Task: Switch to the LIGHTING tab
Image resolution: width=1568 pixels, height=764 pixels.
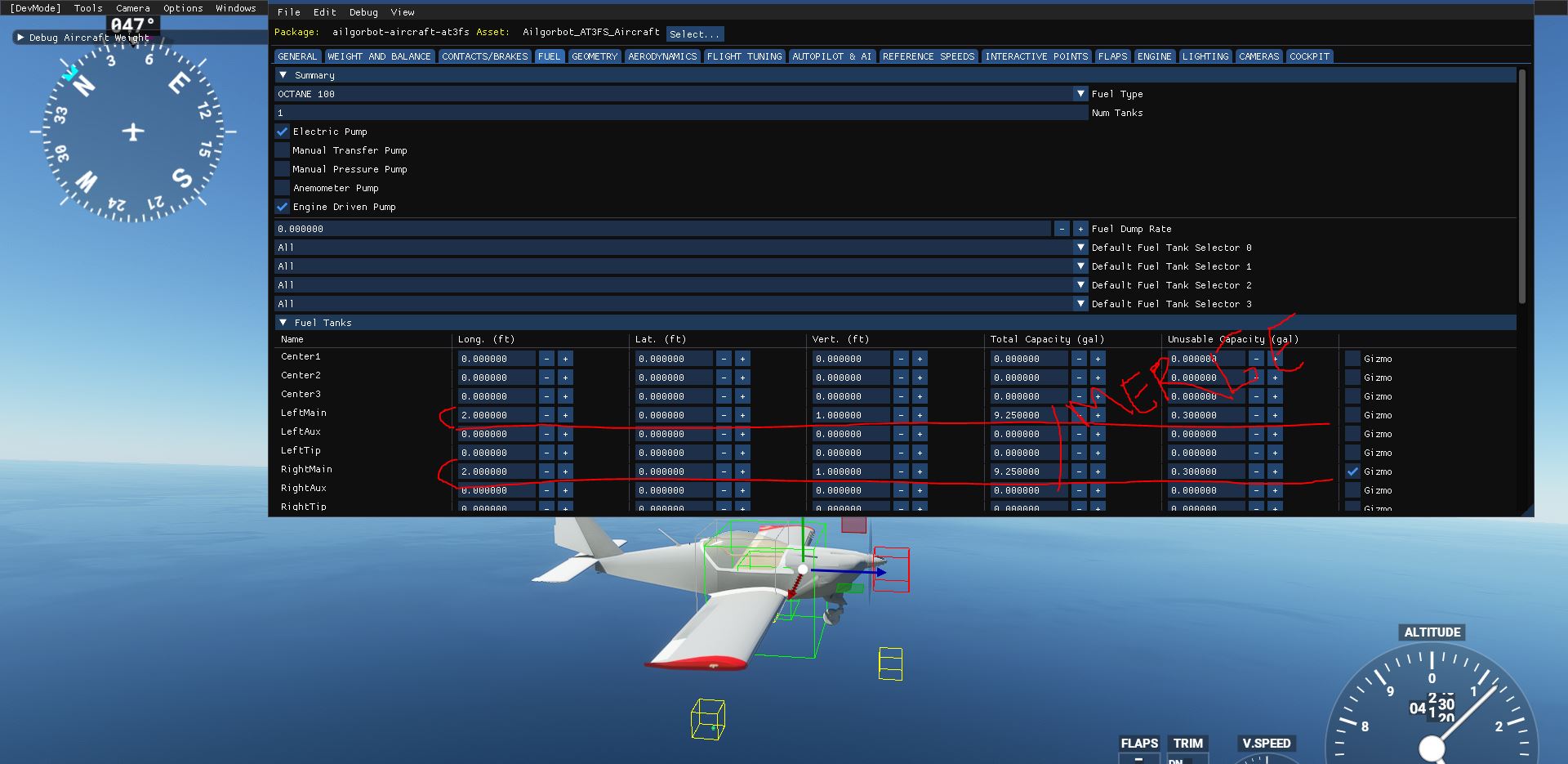Action: tap(1205, 56)
